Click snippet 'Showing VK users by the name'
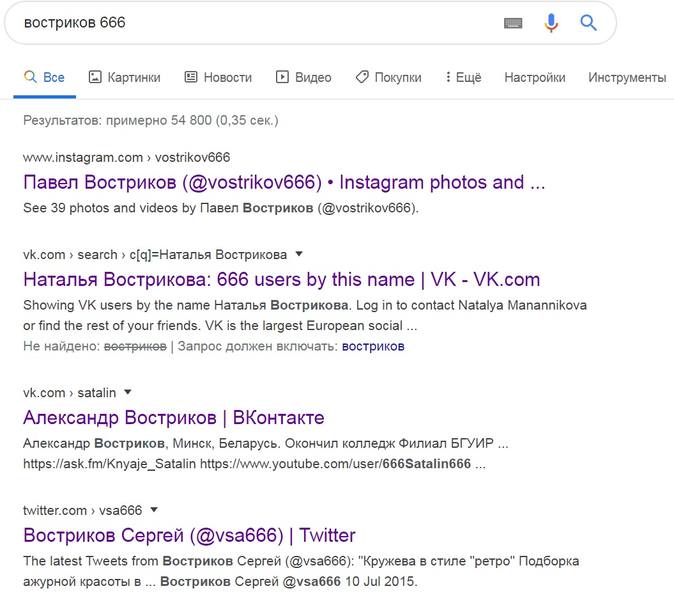This screenshot has width=674, height=600. [305, 315]
